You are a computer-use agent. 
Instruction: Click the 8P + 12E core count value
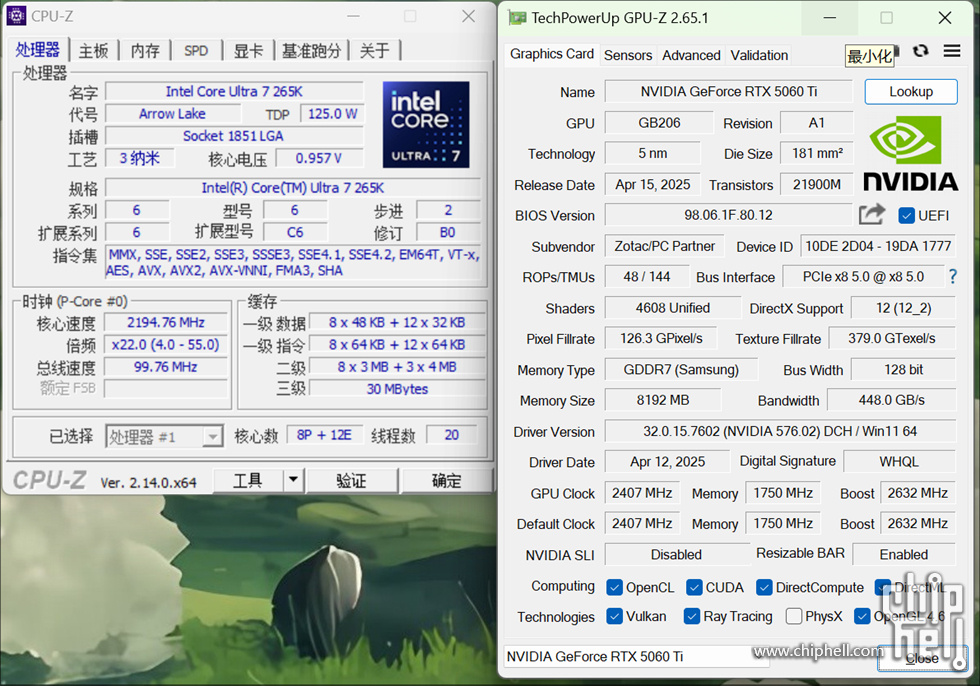point(324,435)
